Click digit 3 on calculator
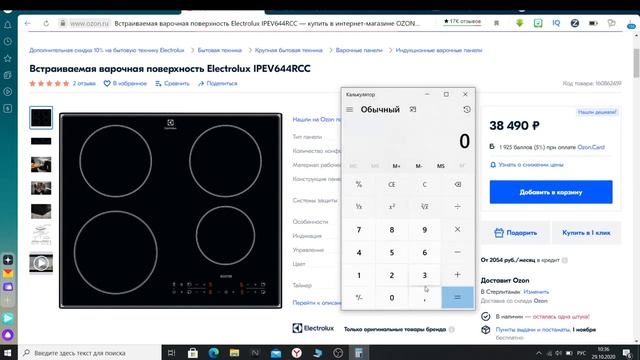This screenshot has height=360, width=640. (x=424, y=275)
